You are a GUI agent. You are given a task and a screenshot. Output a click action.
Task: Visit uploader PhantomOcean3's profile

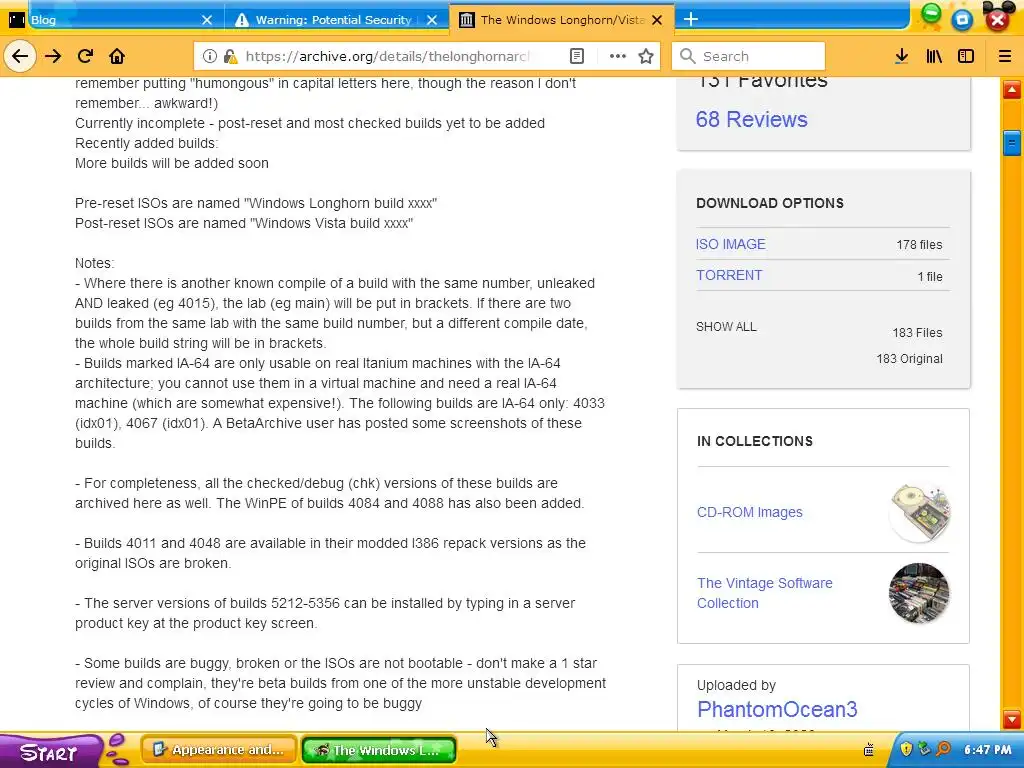[x=776, y=709]
